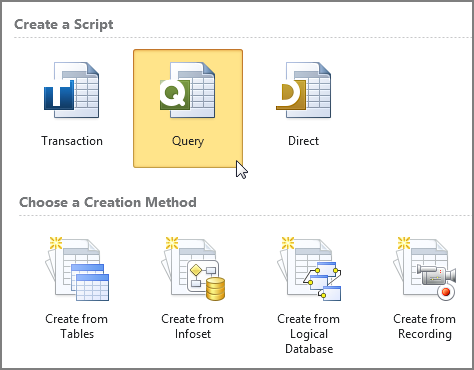
Task: Click the "Create from Tables" caption
Action: click(77, 326)
